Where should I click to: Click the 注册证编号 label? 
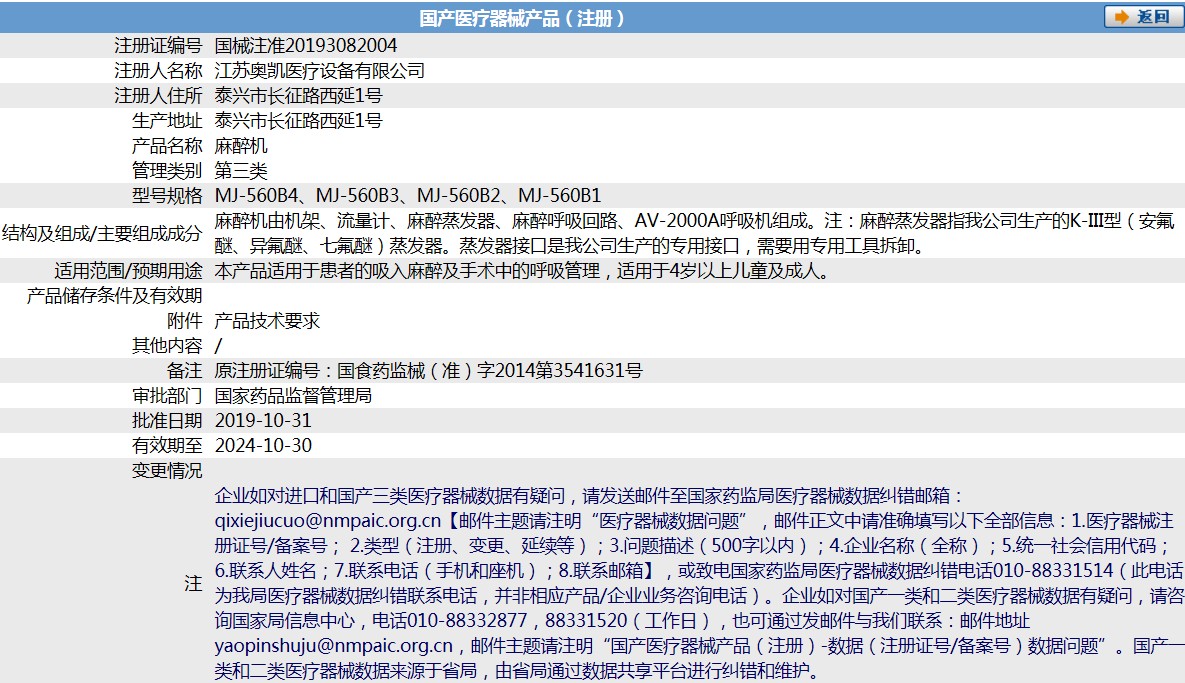tap(158, 45)
